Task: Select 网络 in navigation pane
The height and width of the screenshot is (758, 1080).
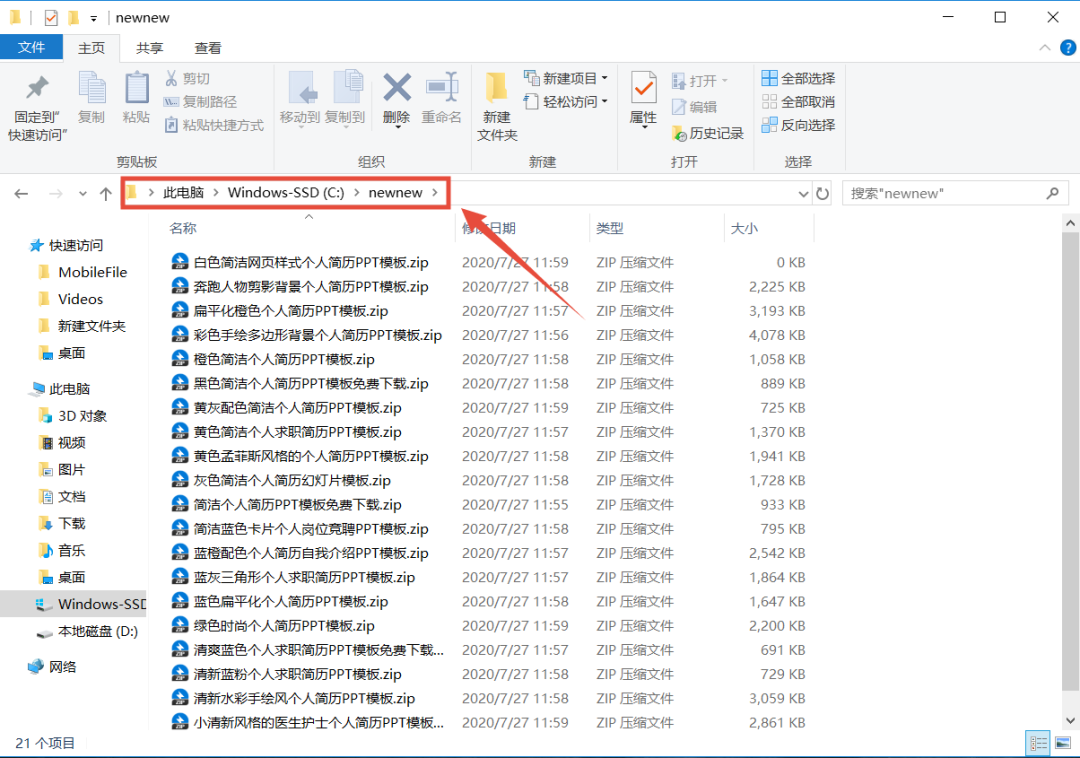Action: click(52, 666)
